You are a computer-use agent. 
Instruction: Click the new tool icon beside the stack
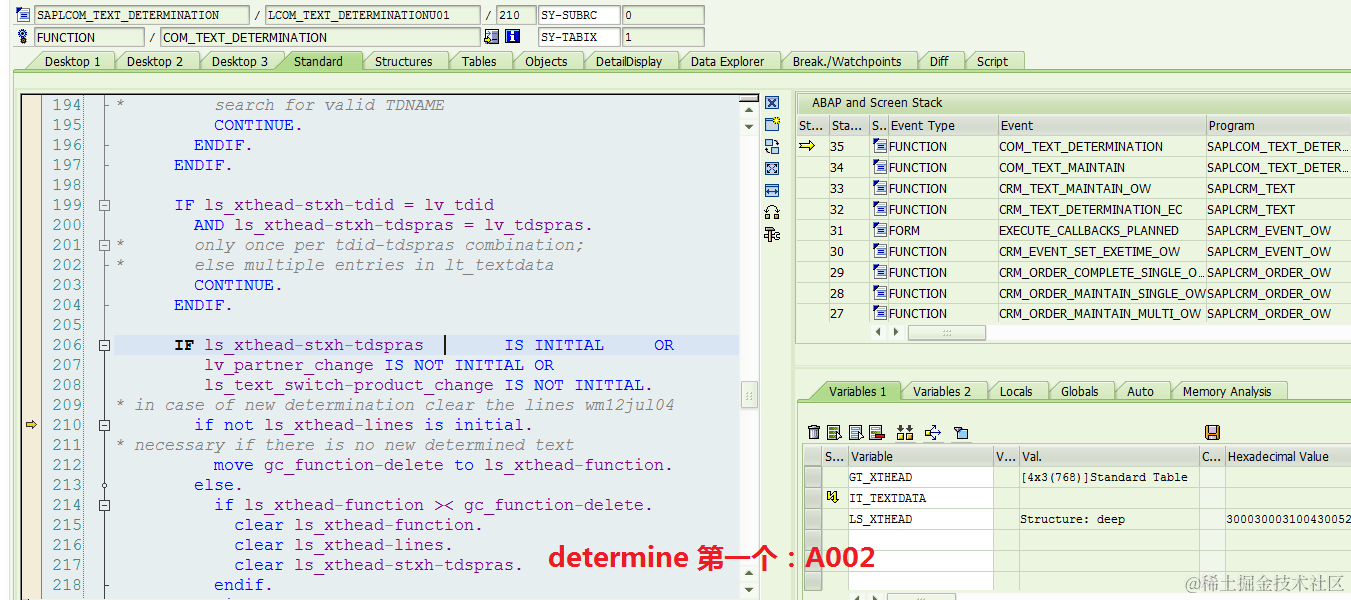[x=772, y=125]
